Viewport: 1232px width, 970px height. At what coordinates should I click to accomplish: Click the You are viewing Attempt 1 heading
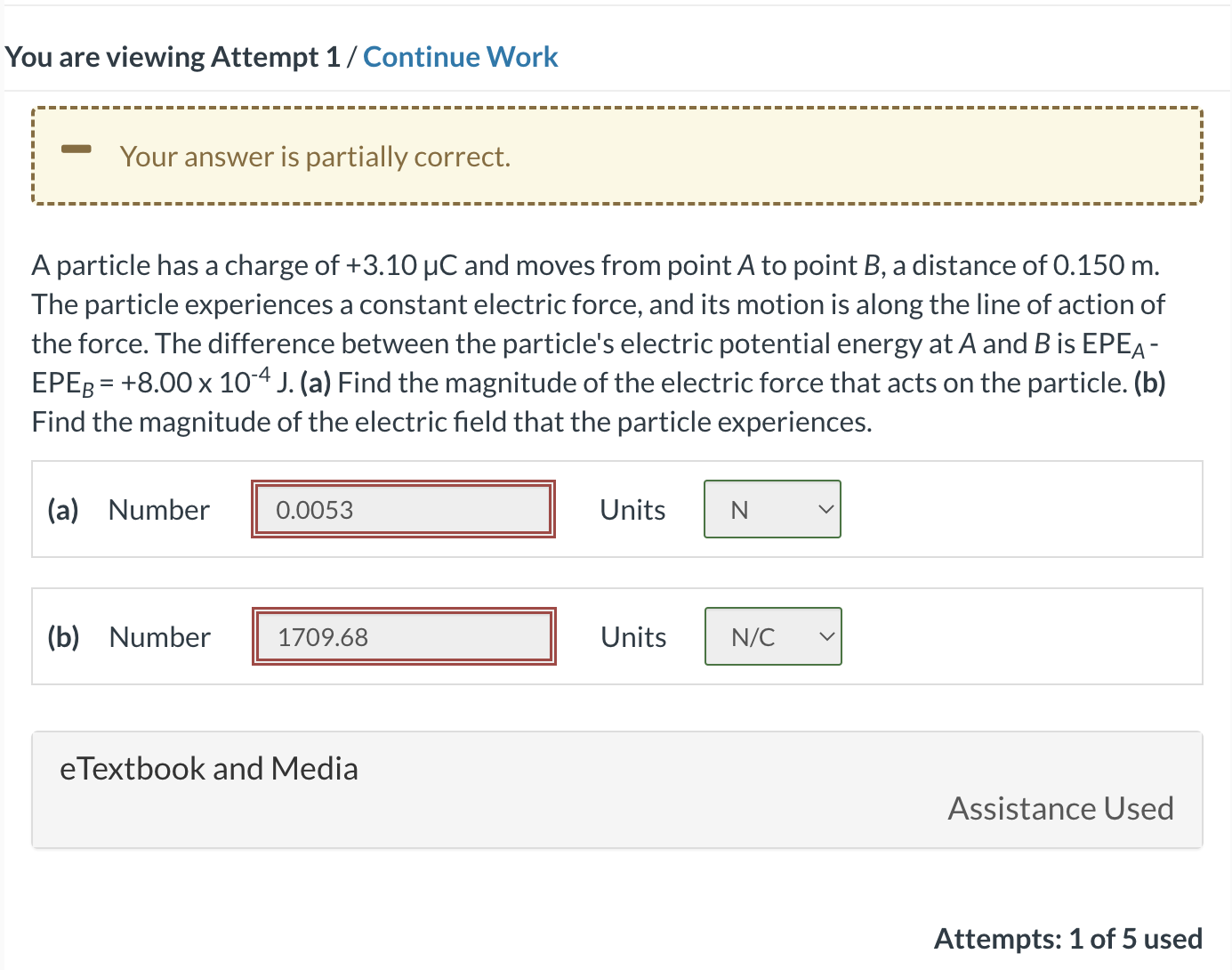point(173,56)
